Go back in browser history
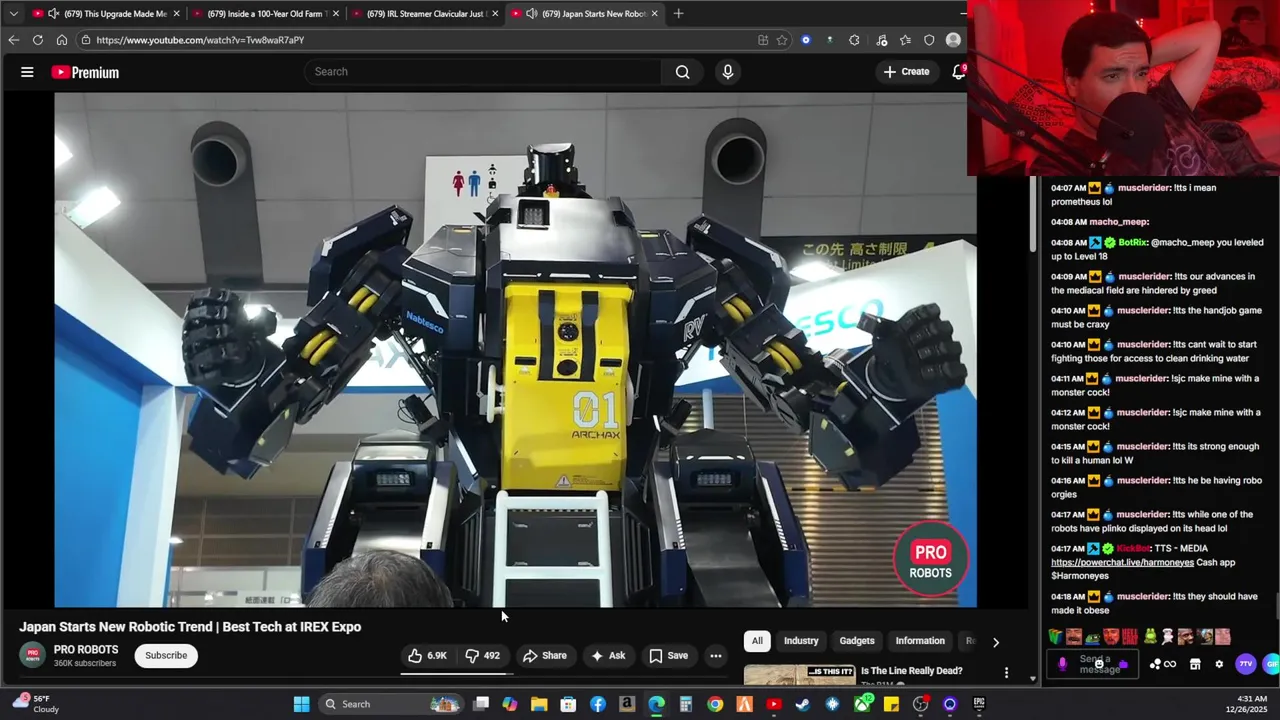Image resolution: width=1280 pixels, height=720 pixels. point(13,40)
